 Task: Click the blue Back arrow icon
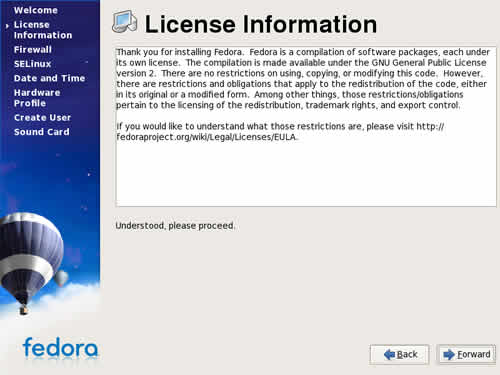click(x=389, y=354)
